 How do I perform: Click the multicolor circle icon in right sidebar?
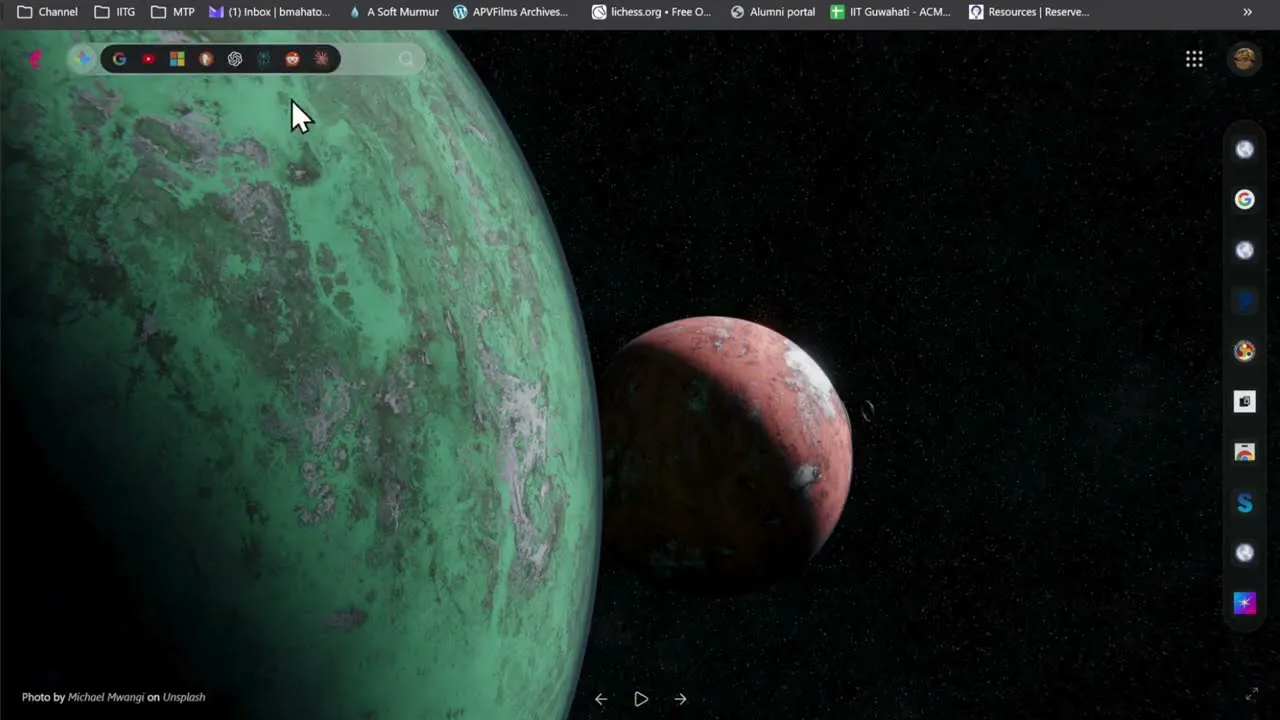[x=1244, y=351]
